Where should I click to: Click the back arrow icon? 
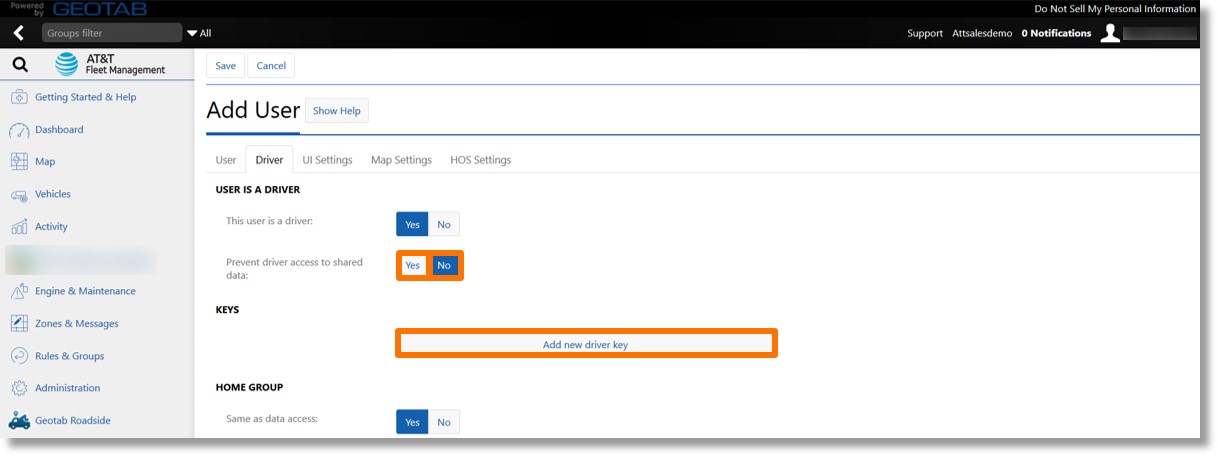18,33
